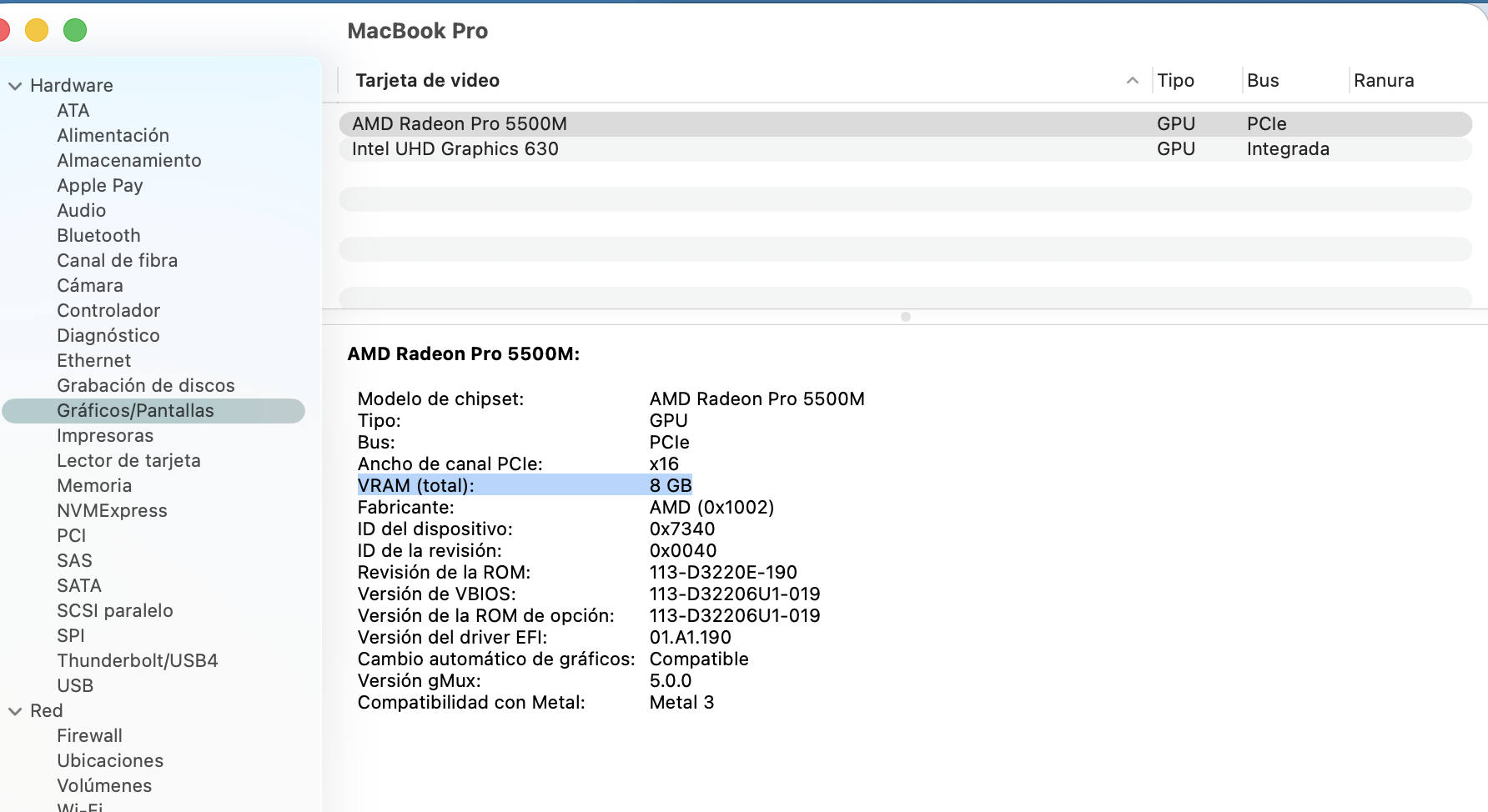The height and width of the screenshot is (812, 1488).
Task: Open Ubicaciones under Red
Action: pyautogui.click(x=110, y=760)
